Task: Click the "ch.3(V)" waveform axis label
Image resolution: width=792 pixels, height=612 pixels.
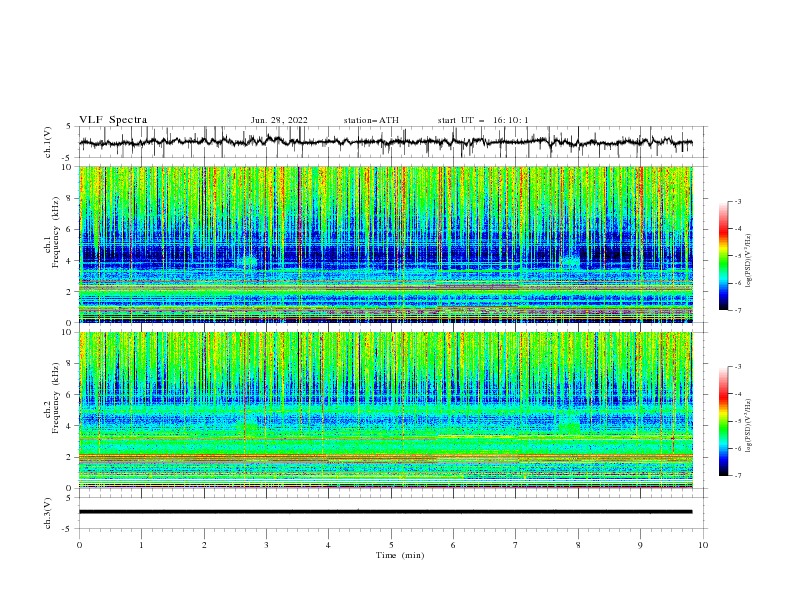Action: tap(48, 513)
